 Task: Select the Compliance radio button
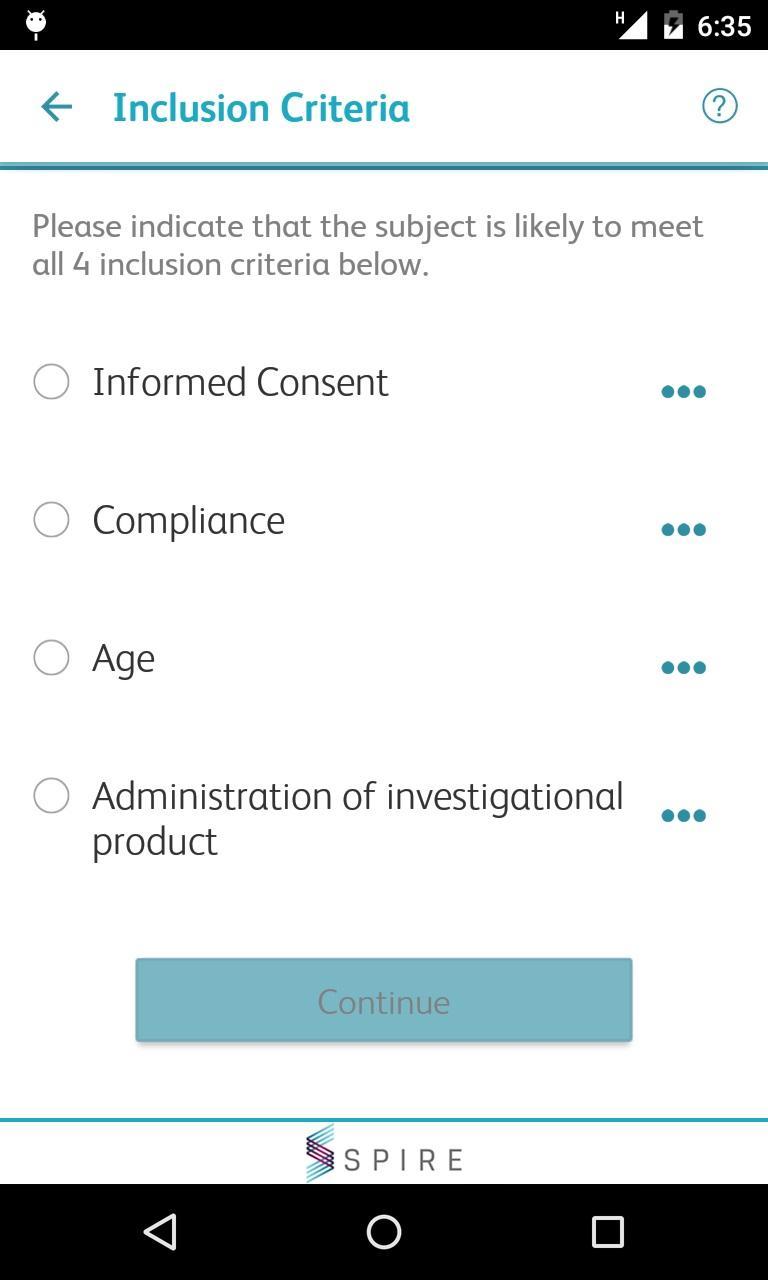coord(51,519)
